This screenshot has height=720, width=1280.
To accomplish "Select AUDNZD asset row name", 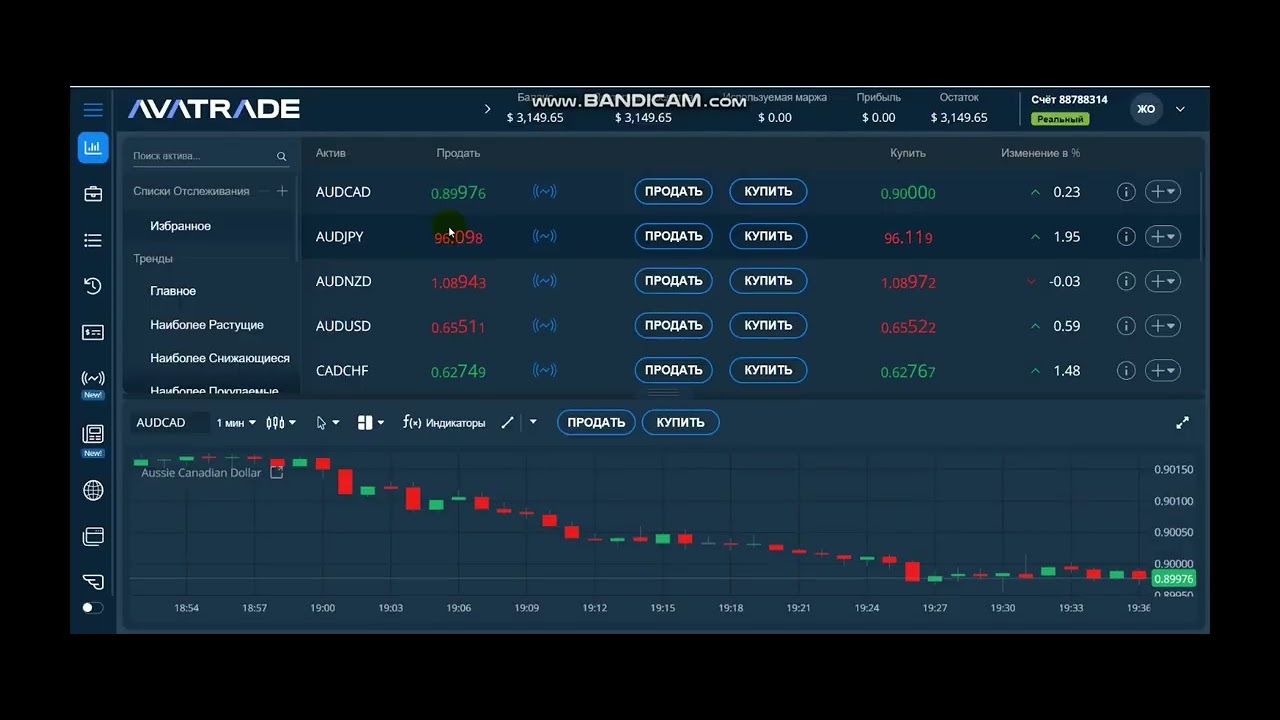I will pyautogui.click(x=343, y=282).
